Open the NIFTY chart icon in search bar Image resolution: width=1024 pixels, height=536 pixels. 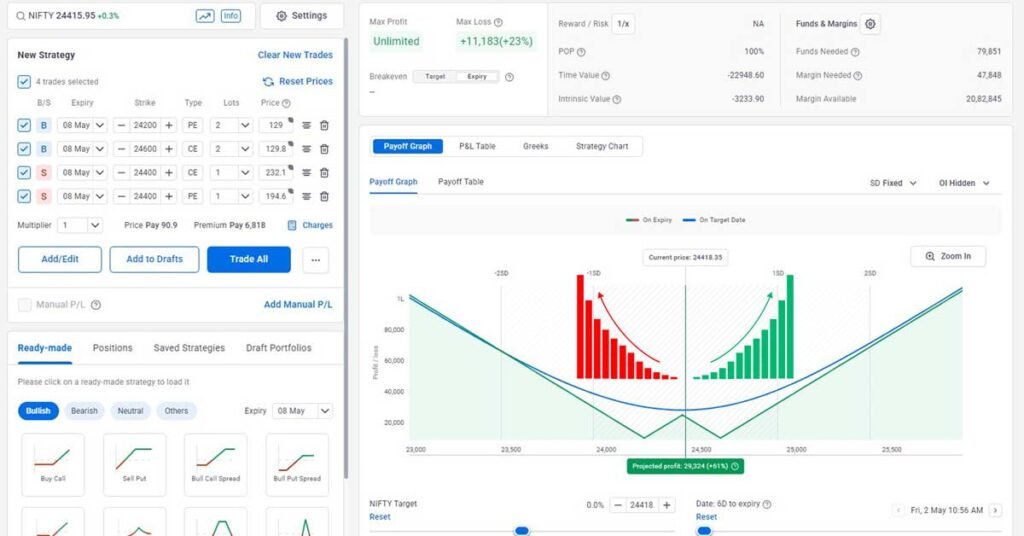point(205,16)
